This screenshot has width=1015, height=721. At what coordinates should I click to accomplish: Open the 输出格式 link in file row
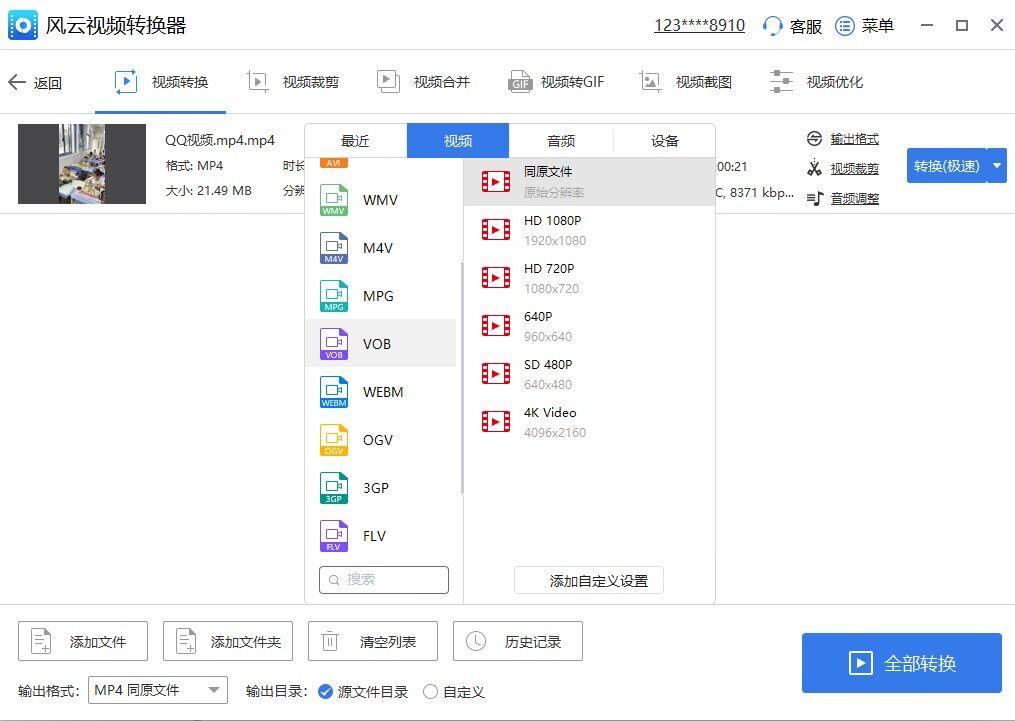(x=854, y=139)
